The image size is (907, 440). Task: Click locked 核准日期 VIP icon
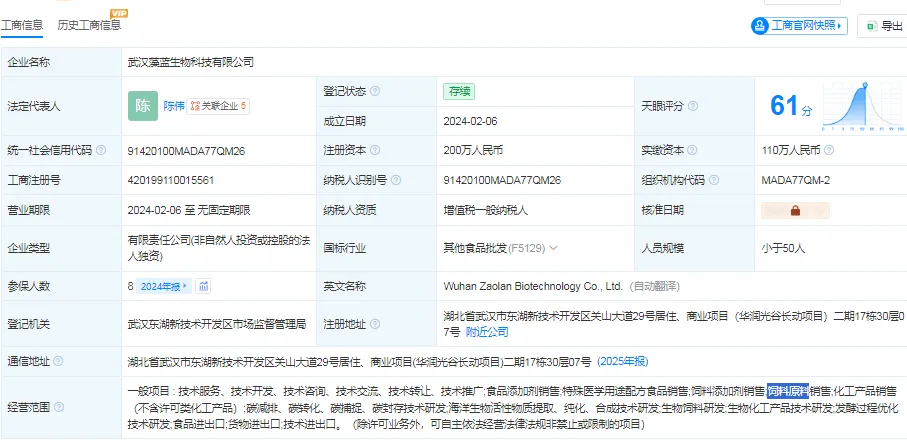795,210
